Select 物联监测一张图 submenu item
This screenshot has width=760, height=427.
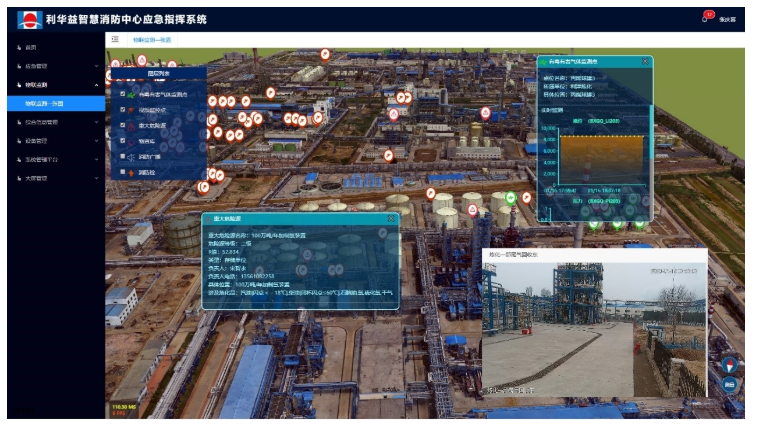point(56,104)
